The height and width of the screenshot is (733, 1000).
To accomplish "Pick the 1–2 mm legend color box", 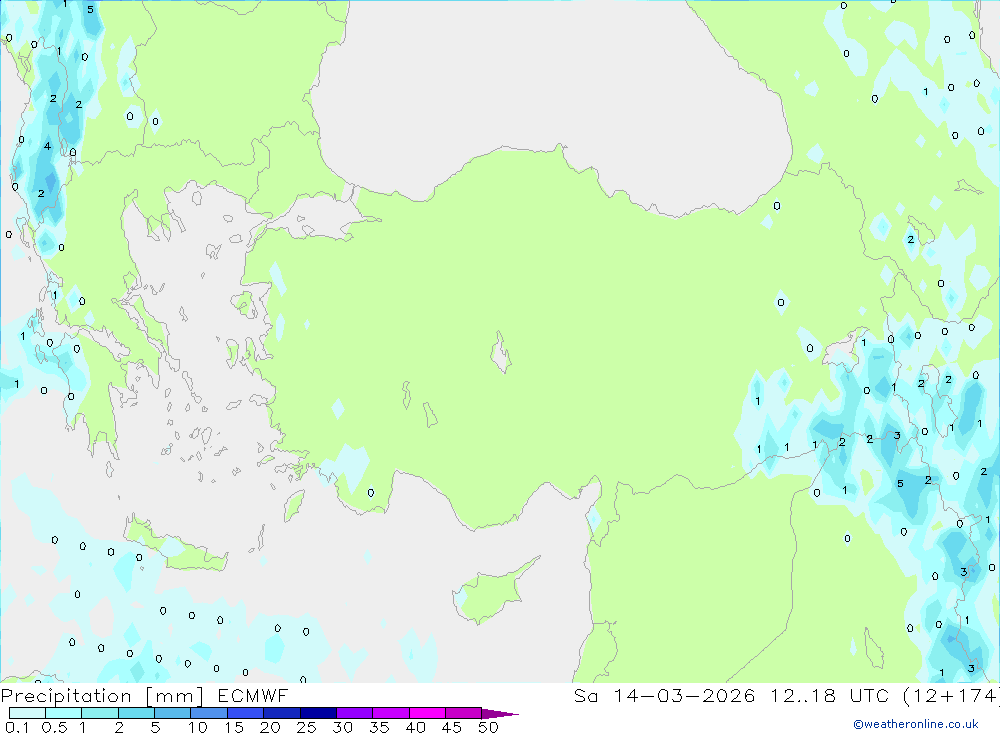I will (x=100, y=713).
